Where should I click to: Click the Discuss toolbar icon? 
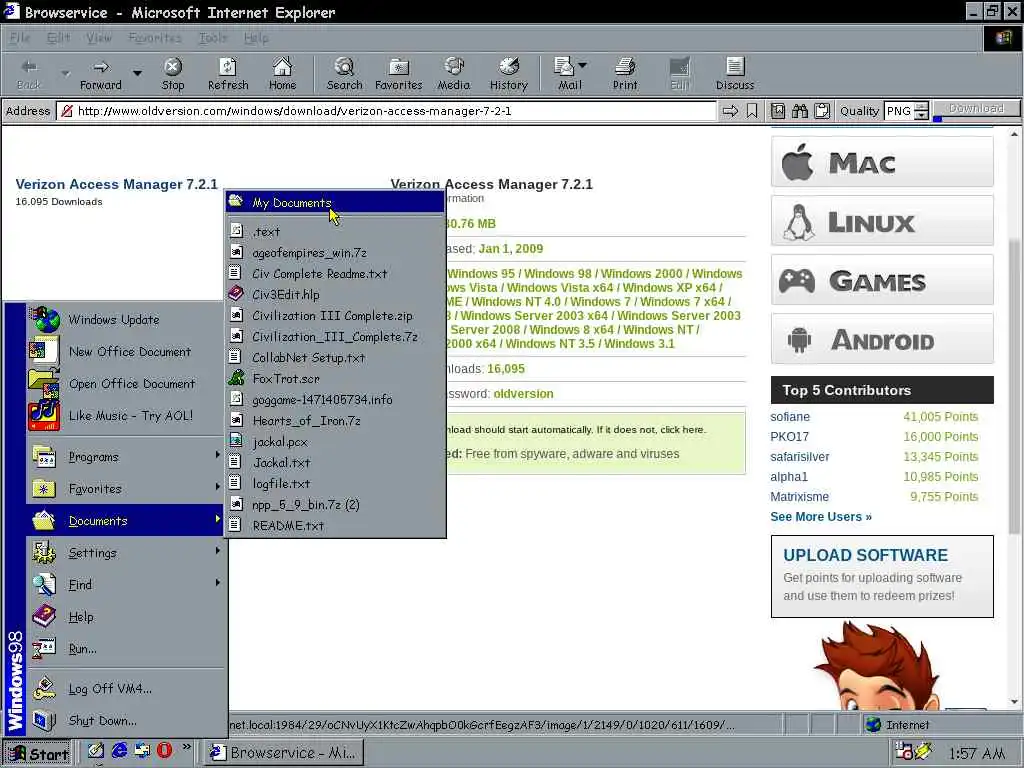pyautogui.click(x=735, y=74)
